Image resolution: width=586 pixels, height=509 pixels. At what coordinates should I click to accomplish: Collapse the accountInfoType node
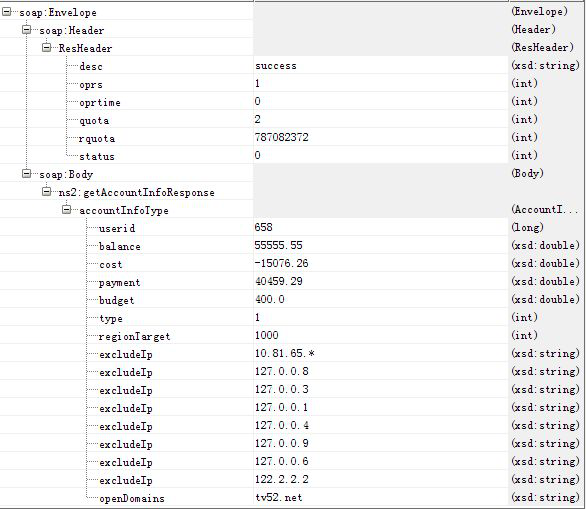click(66, 209)
